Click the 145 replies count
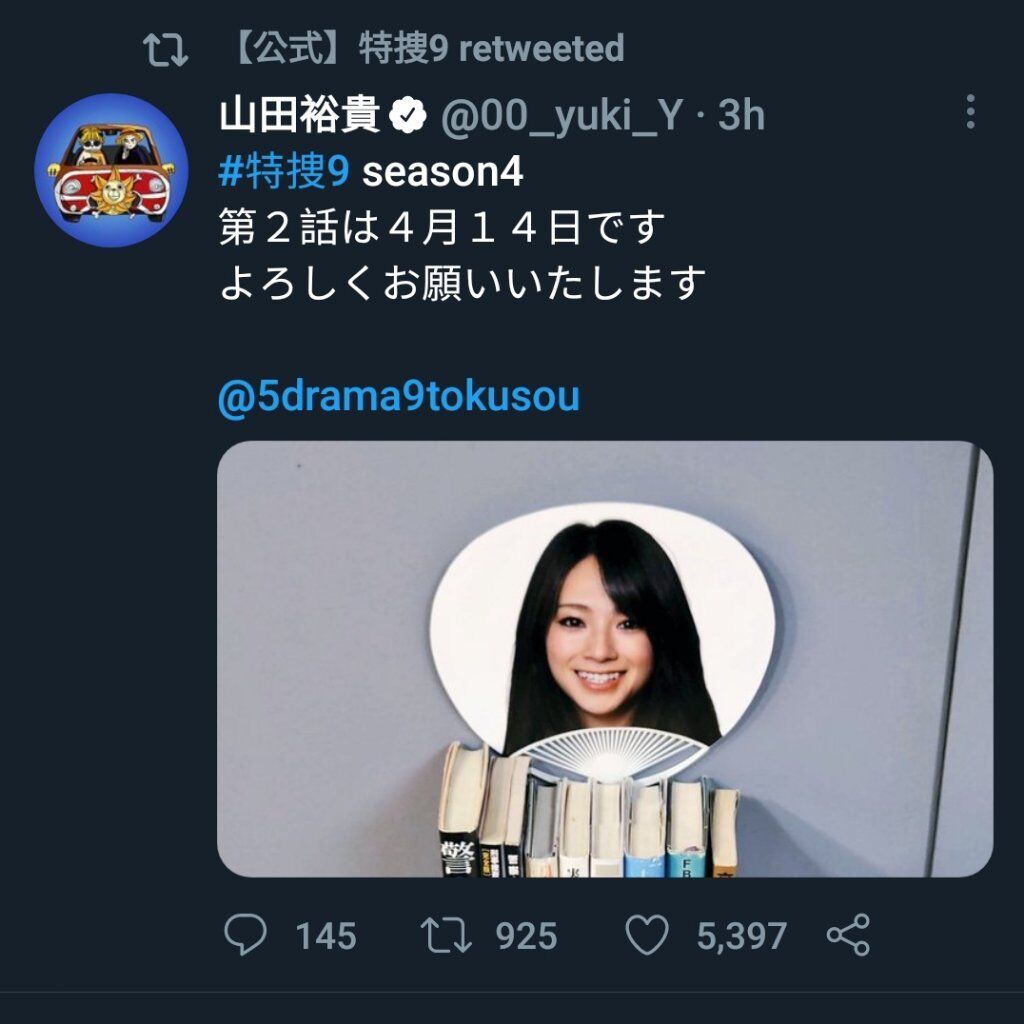 click(x=326, y=936)
